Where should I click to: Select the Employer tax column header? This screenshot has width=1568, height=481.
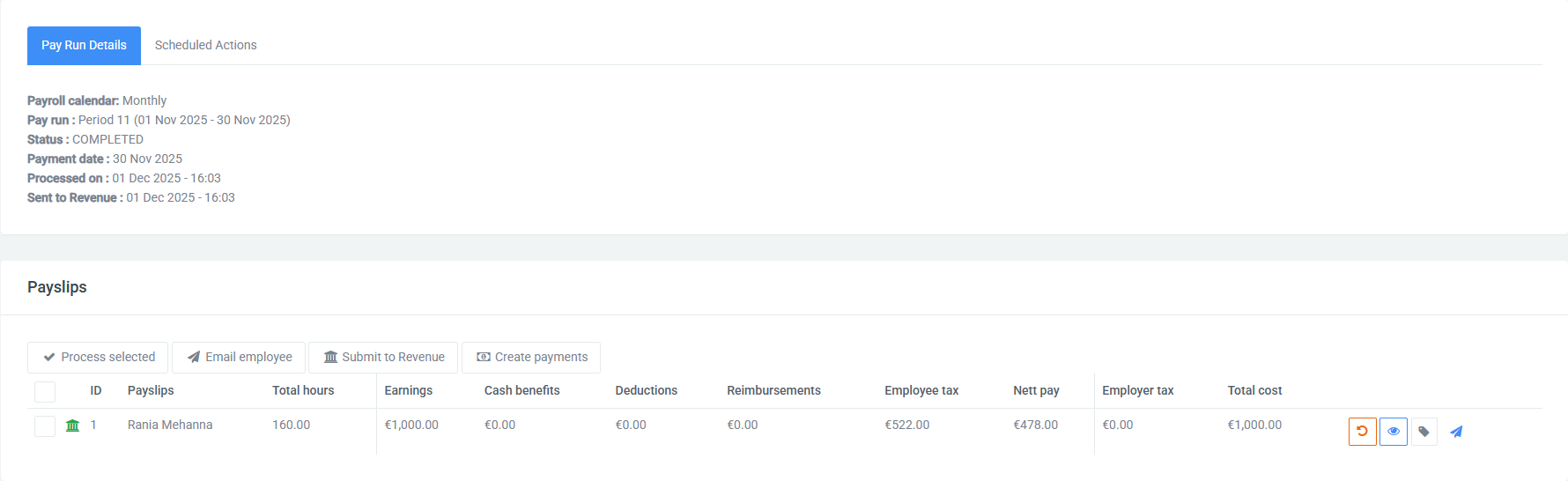[1137, 390]
